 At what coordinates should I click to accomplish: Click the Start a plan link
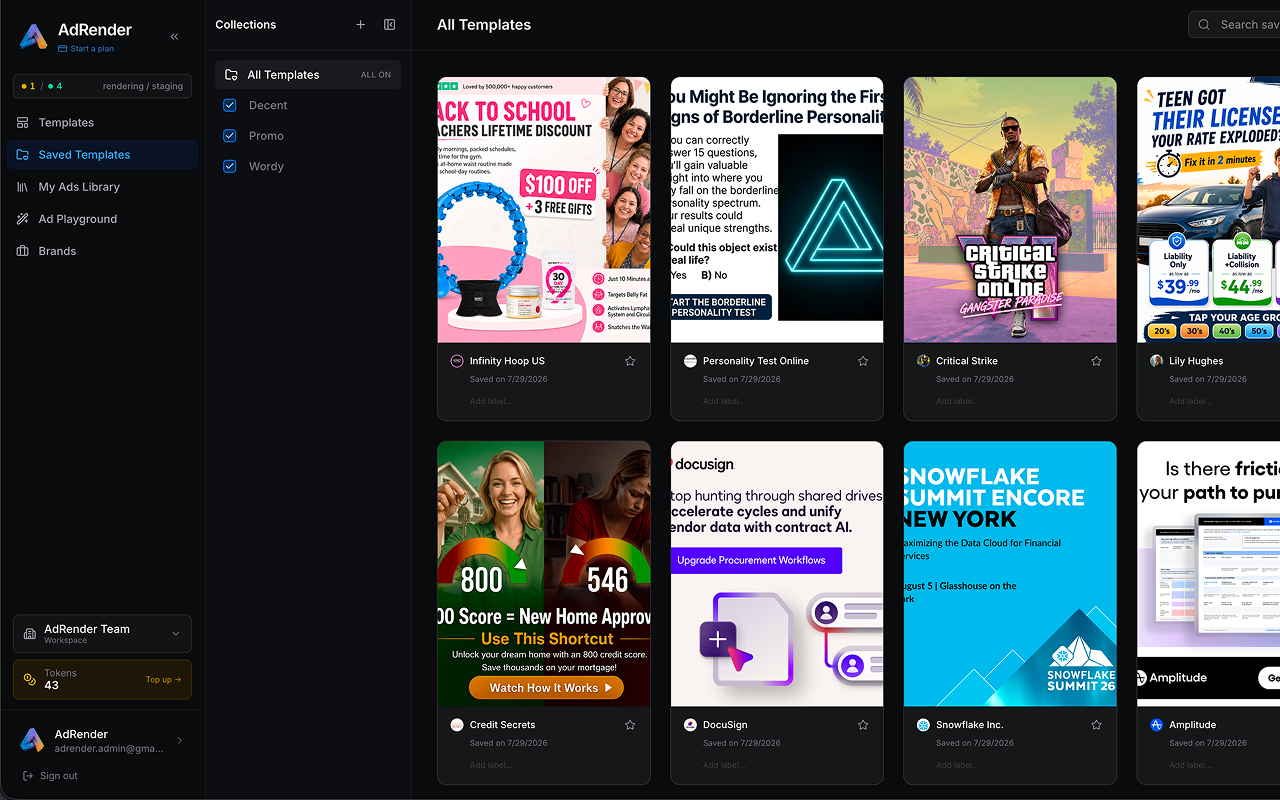86,49
